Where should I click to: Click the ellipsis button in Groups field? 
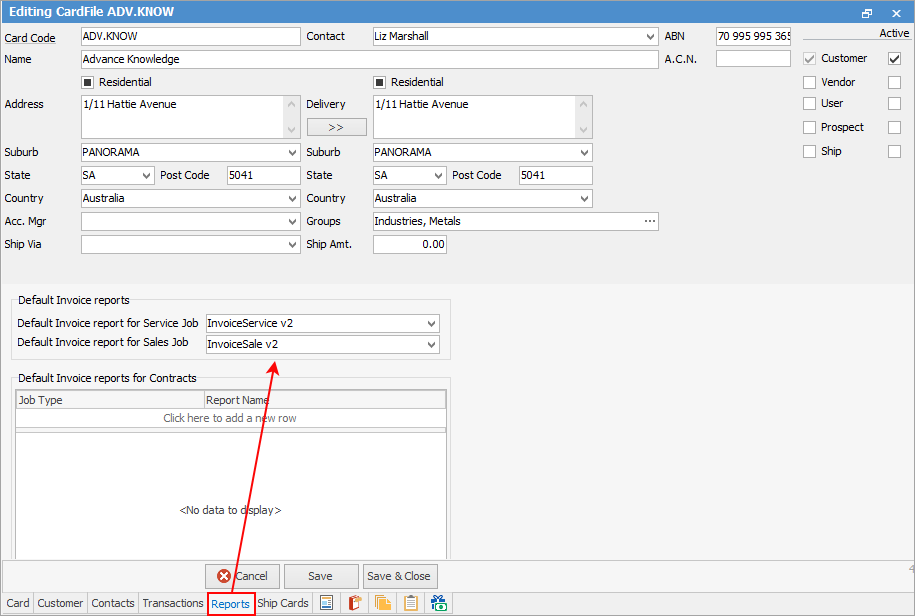pyautogui.click(x=650, y=221)
